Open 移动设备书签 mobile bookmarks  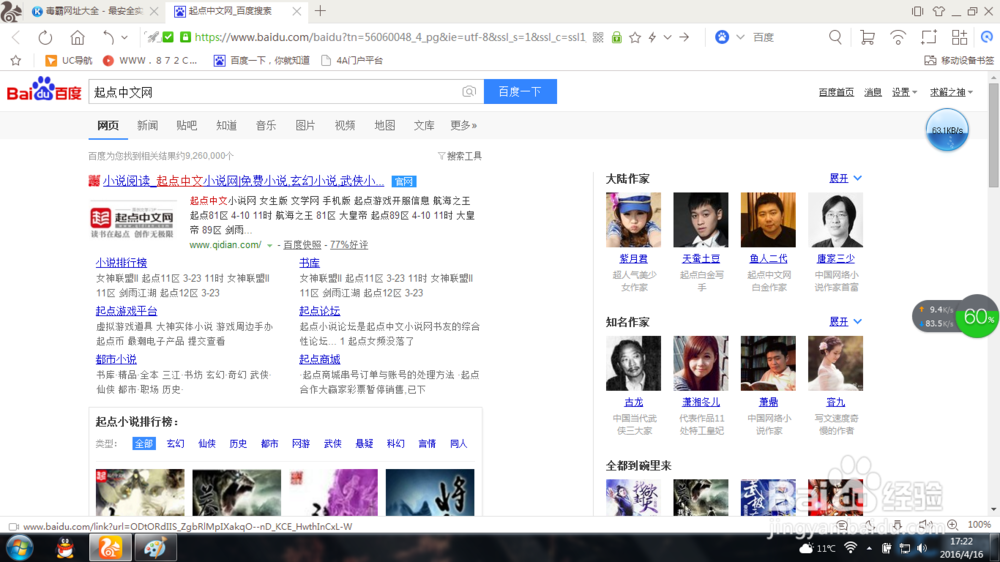(959, 61)
